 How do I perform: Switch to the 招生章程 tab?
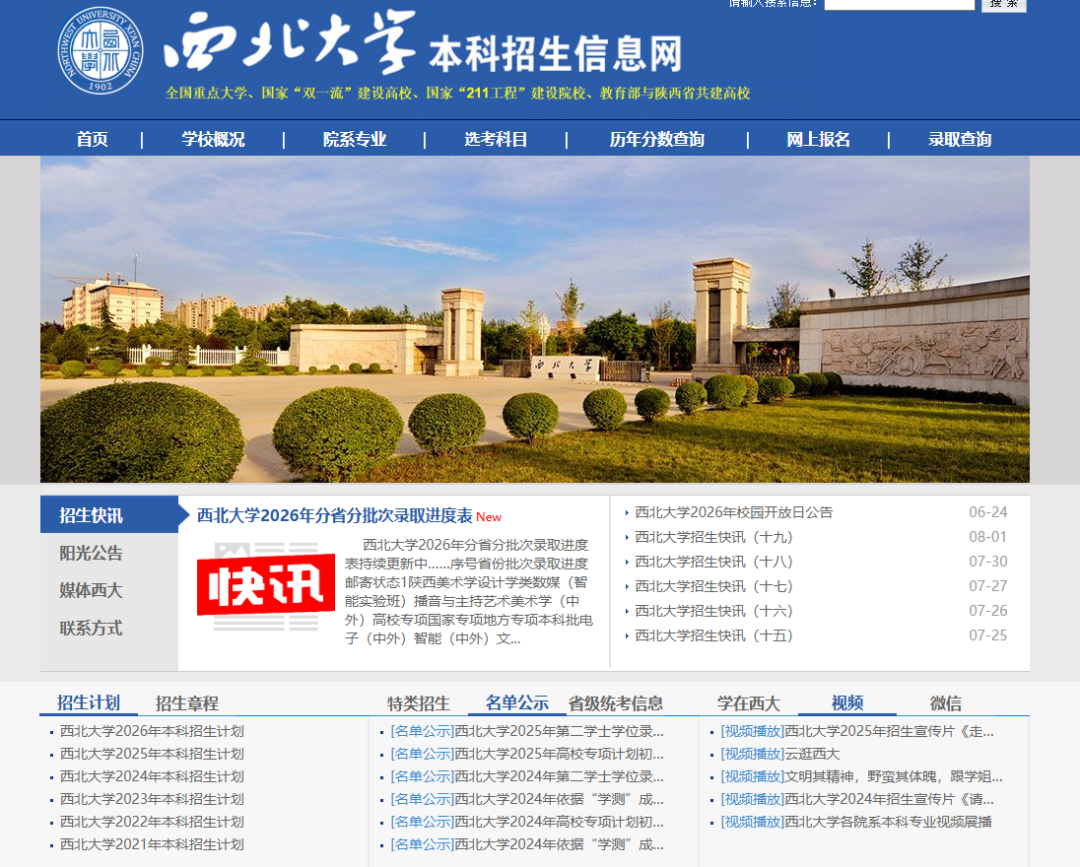[187, 703]
